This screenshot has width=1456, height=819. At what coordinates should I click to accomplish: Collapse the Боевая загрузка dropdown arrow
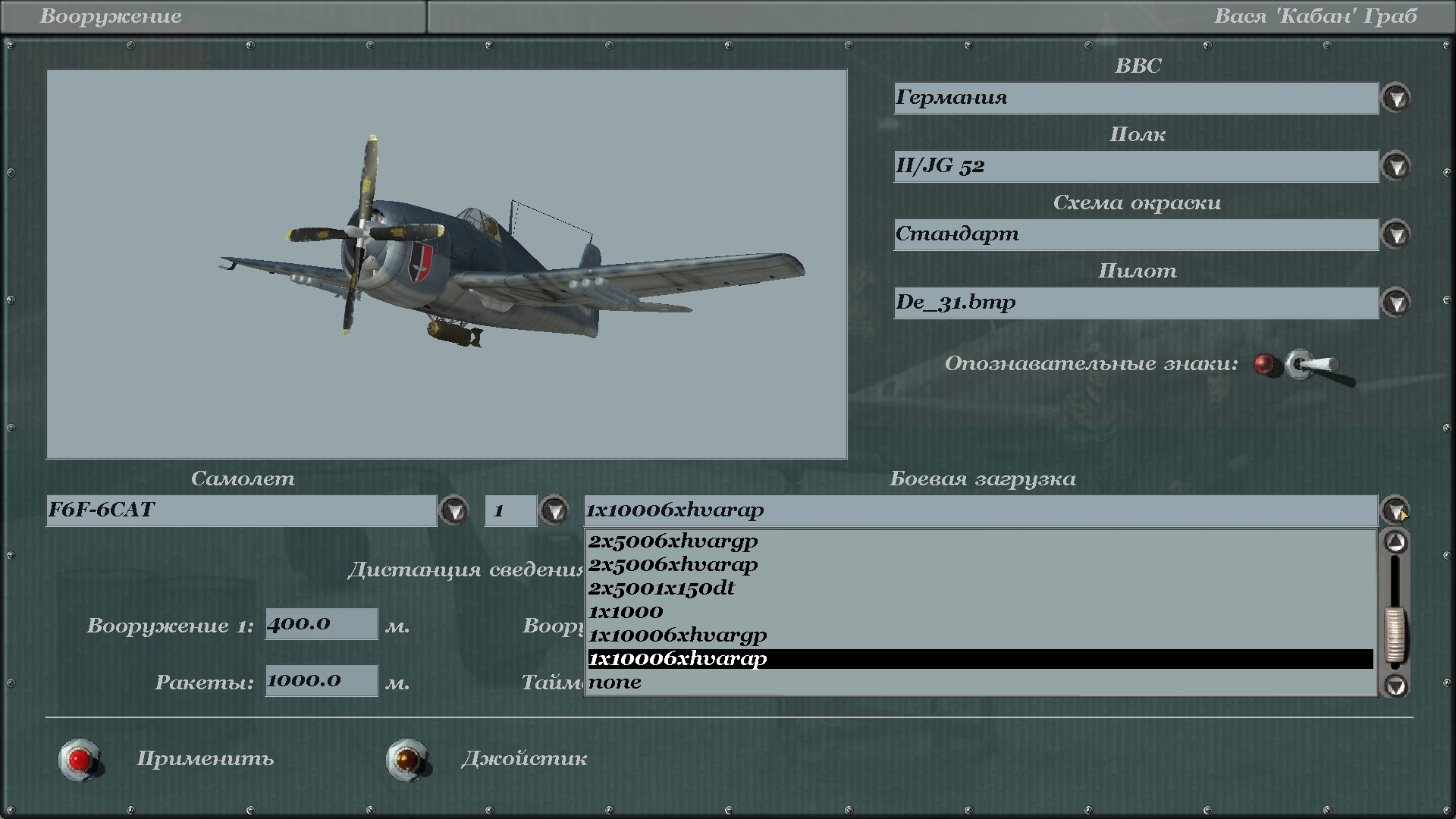tap(1395, 510)
